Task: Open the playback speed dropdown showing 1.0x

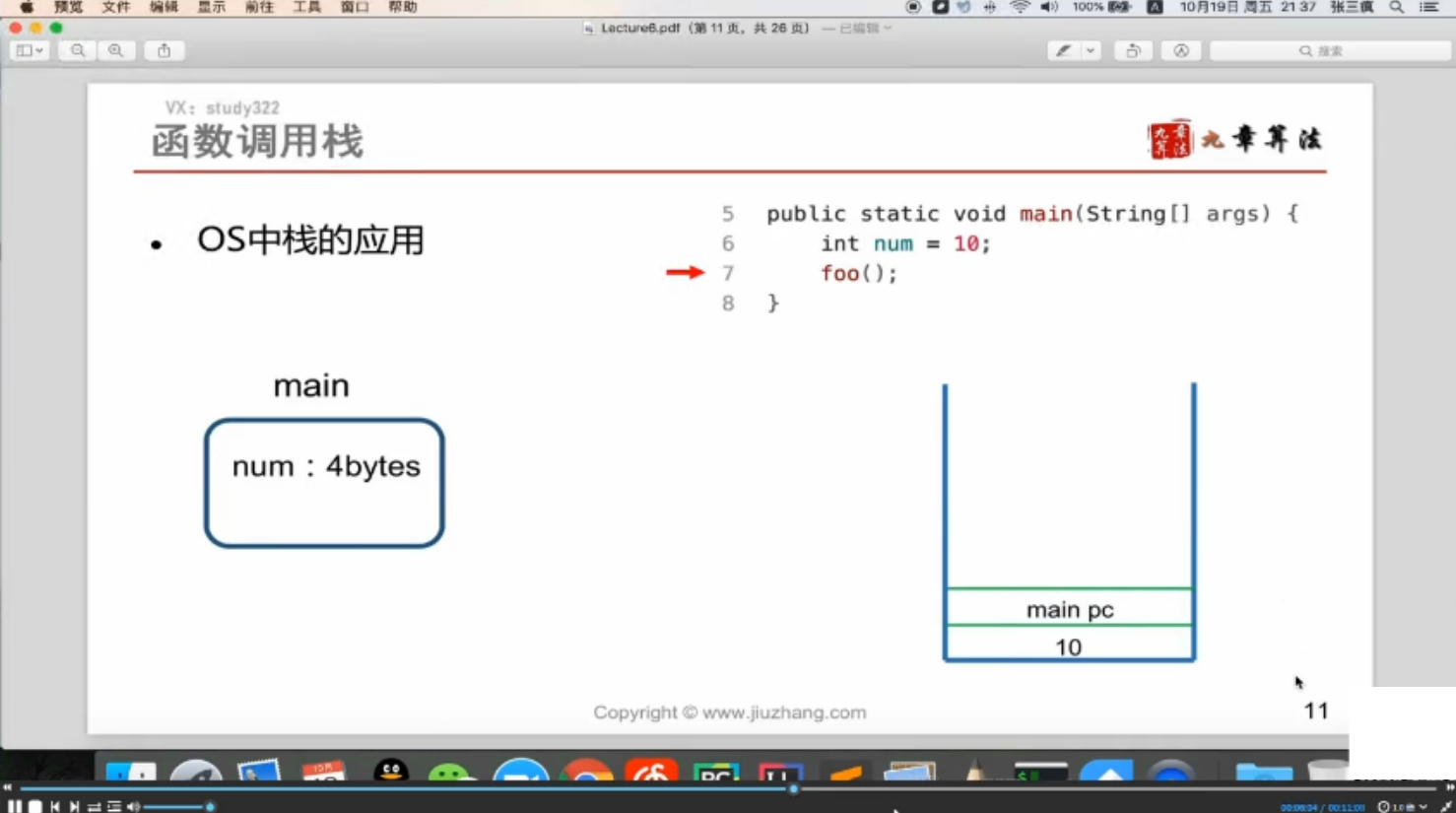Action: point(1406,806)
